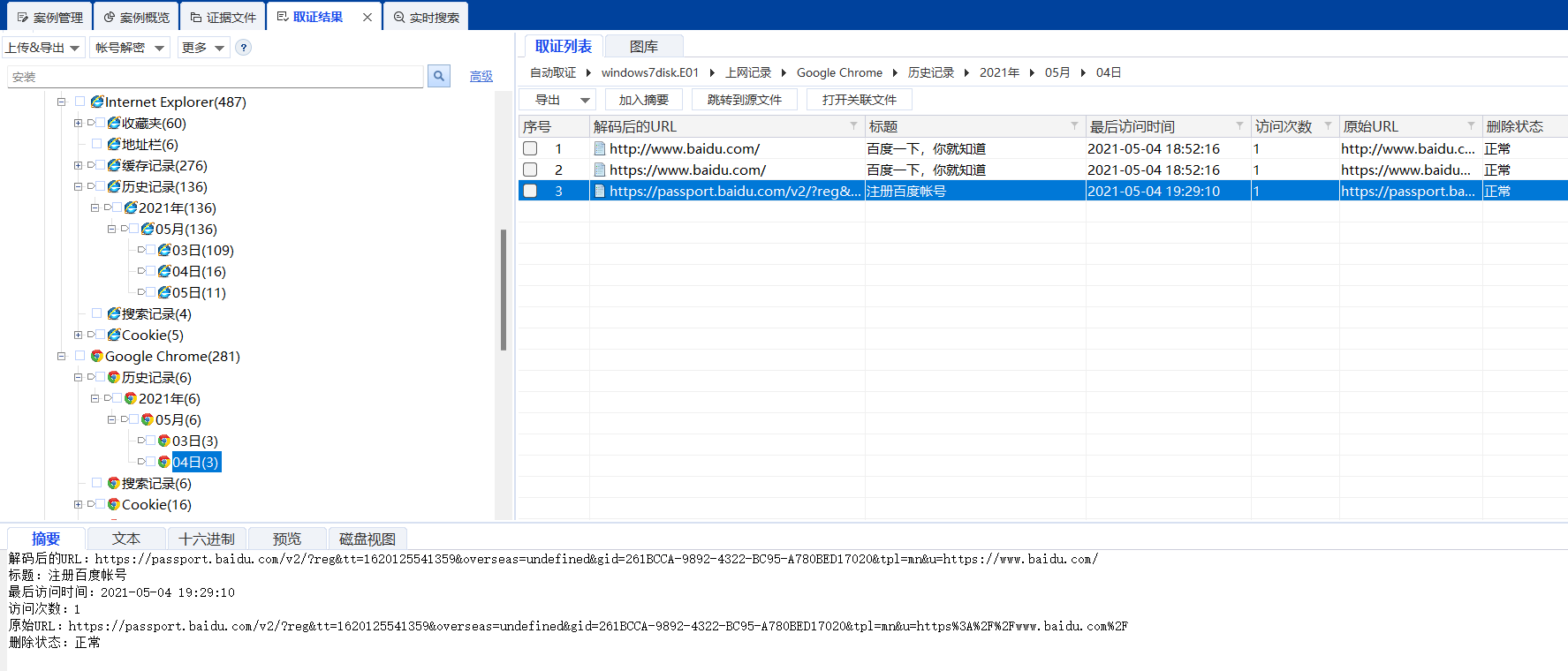Click the 跳转到源文件 button

(745, 100)
